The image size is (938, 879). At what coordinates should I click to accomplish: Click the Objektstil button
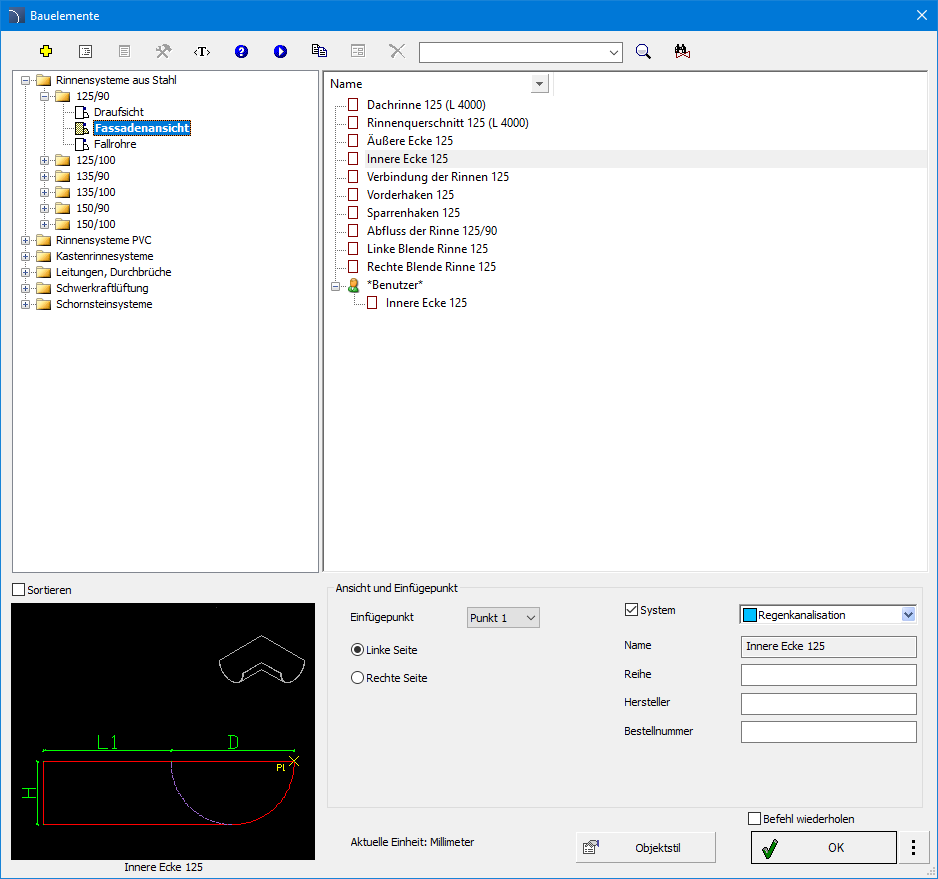pyautogui.click(x=646, y=847)
